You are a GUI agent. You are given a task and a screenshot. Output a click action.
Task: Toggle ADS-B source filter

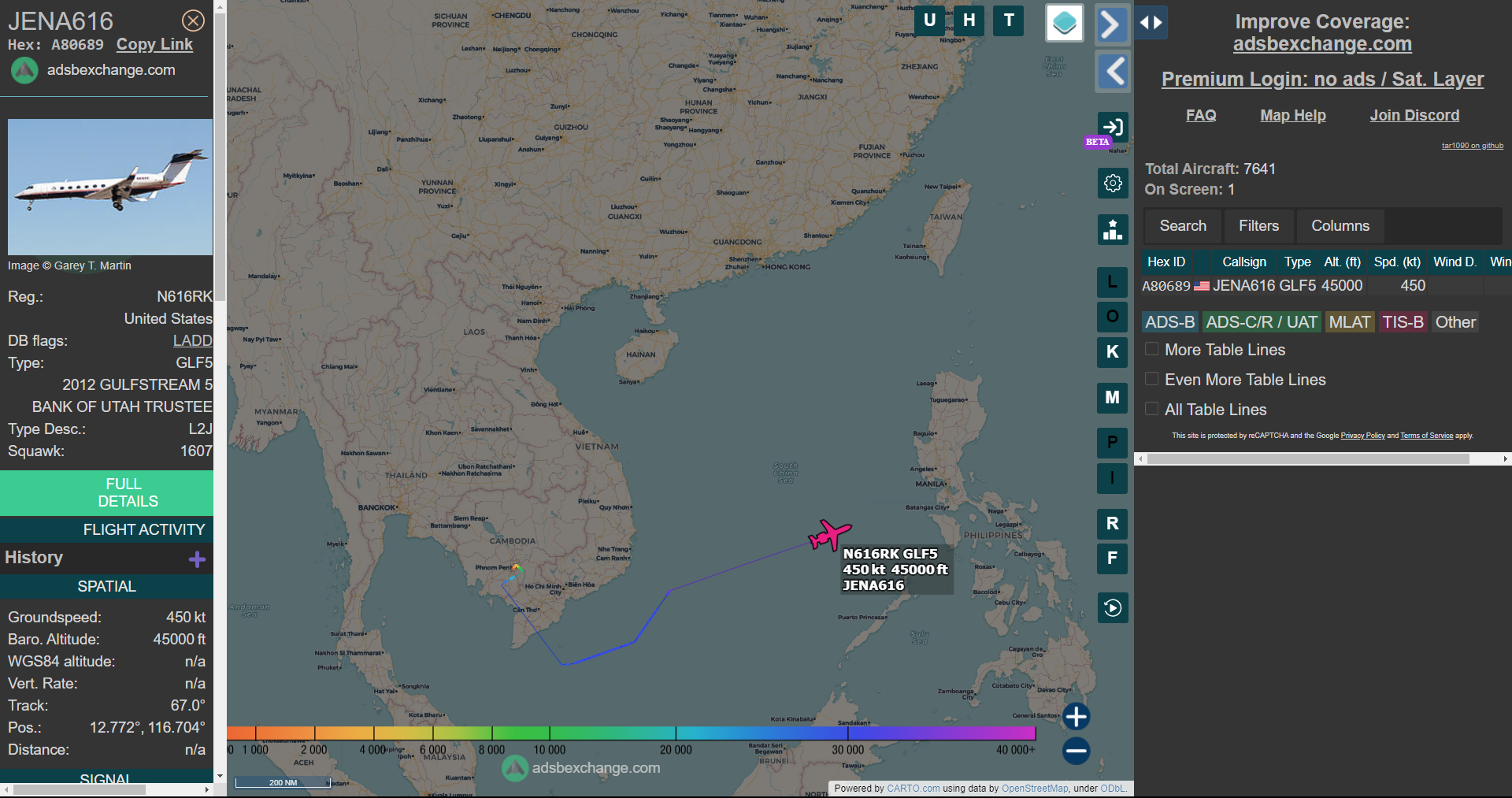[x=1169, y=322]
